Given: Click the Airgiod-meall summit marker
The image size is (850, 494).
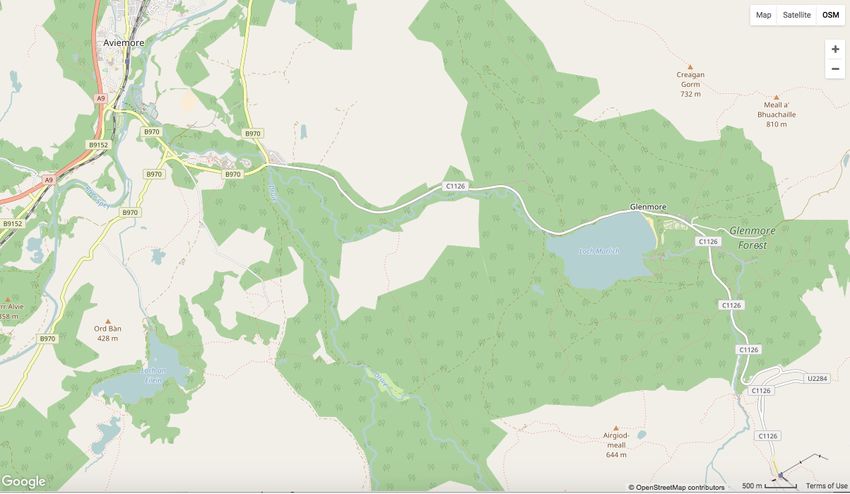Looking at the screenshot, I should [616, 428].
